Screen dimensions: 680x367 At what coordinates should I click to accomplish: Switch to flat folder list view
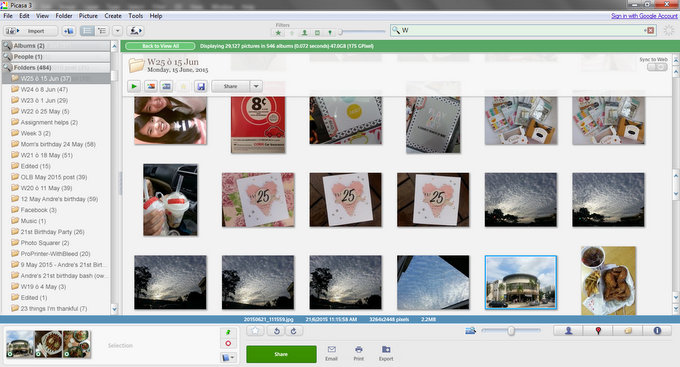pyautogui.click(x=88, y=31)
